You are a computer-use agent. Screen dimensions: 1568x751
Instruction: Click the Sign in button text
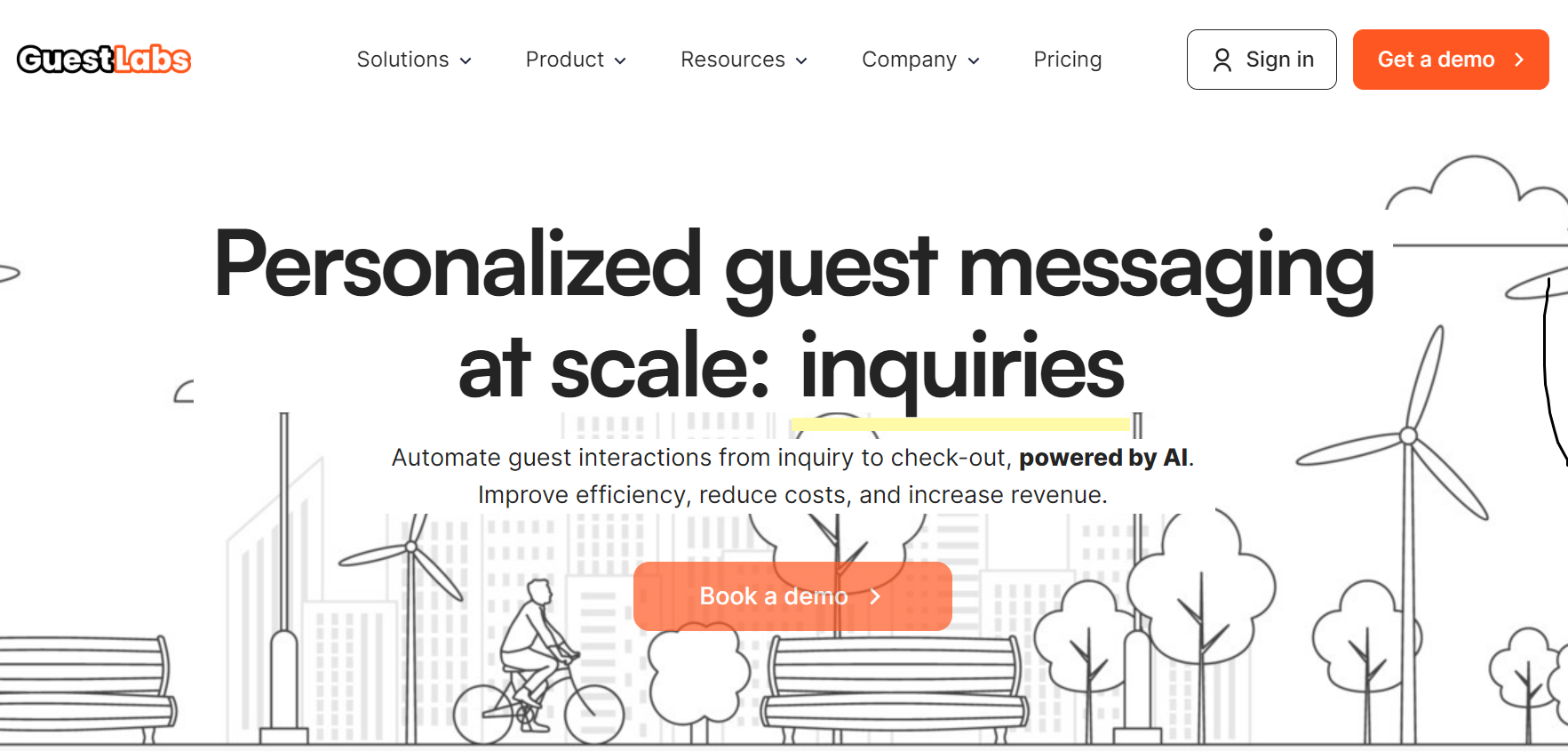1279,60
